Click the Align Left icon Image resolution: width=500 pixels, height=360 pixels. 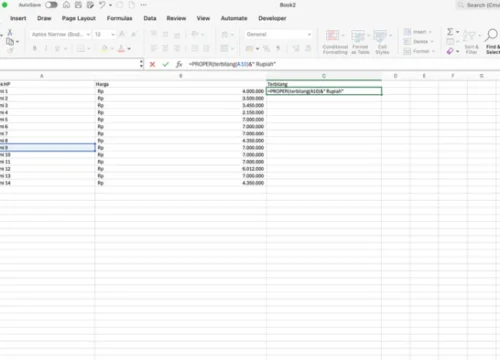tap(153, 49)
